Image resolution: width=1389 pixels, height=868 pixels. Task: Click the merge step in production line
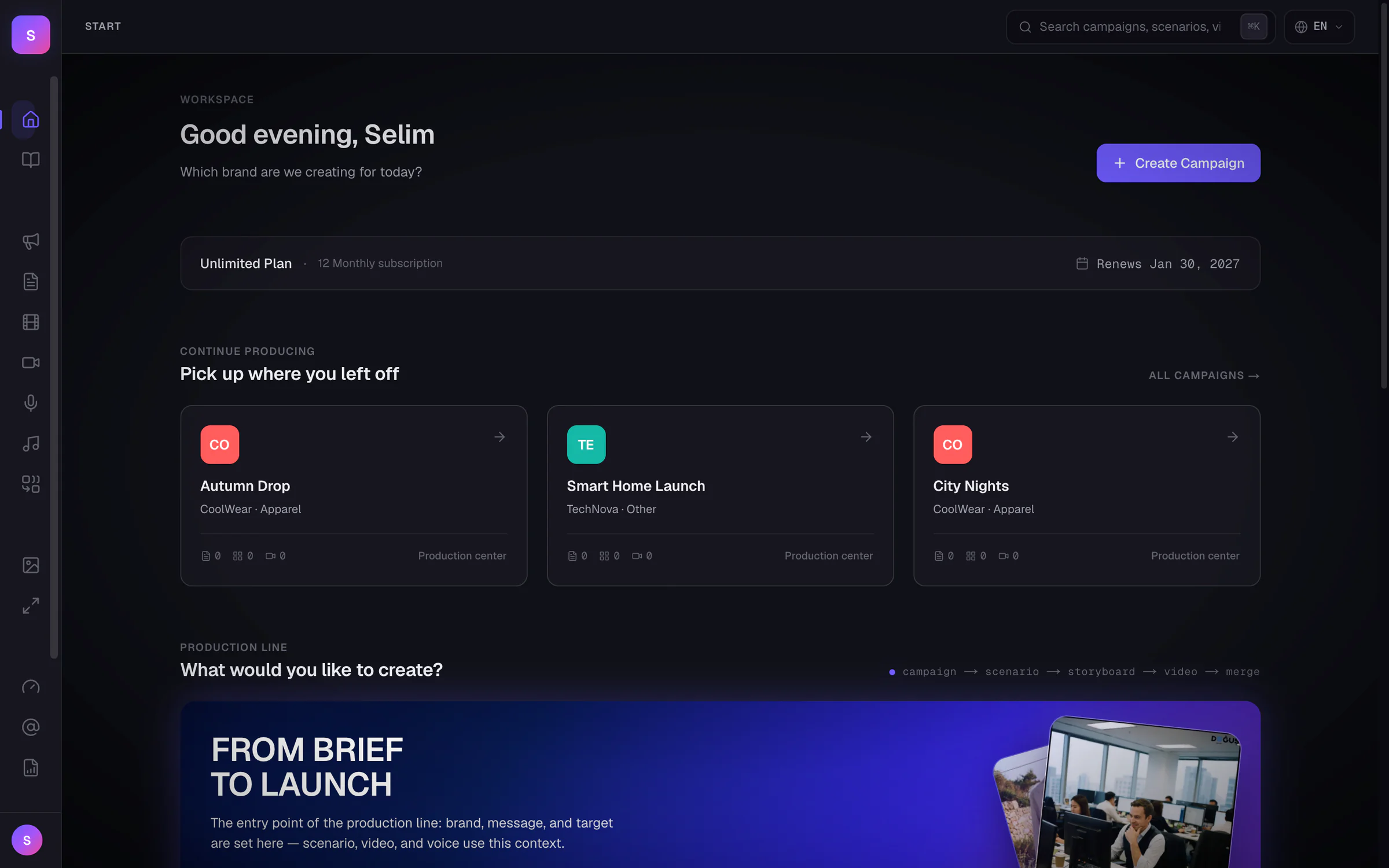[x=1243, y=672]
